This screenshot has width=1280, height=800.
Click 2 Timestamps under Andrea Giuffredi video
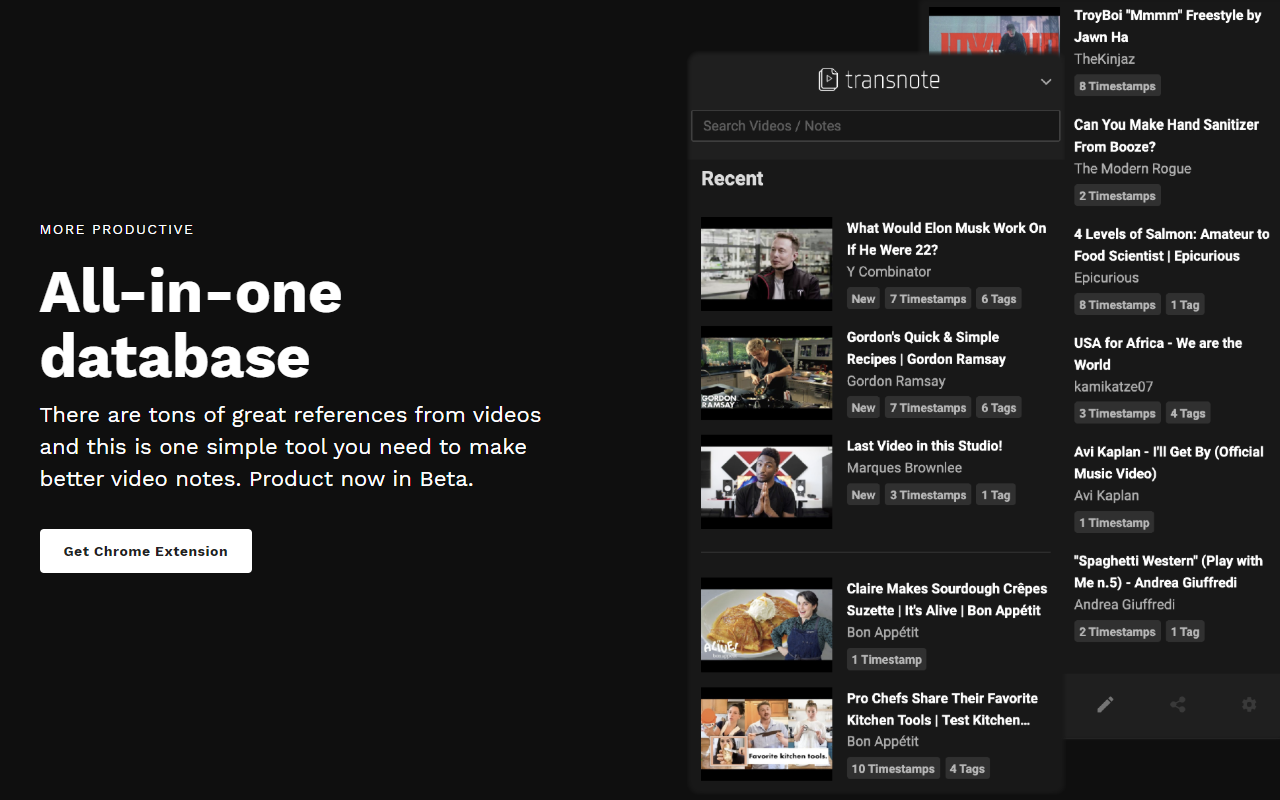pyautogui.click(x=1117, y=632)
